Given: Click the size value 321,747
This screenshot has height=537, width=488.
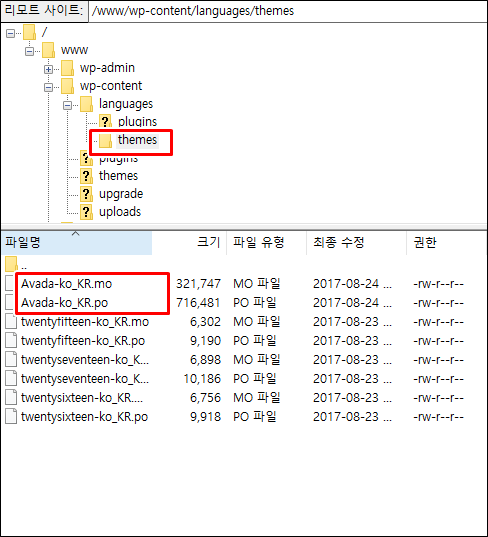Looking at the screenshot, I should click(x=198, y=284).
